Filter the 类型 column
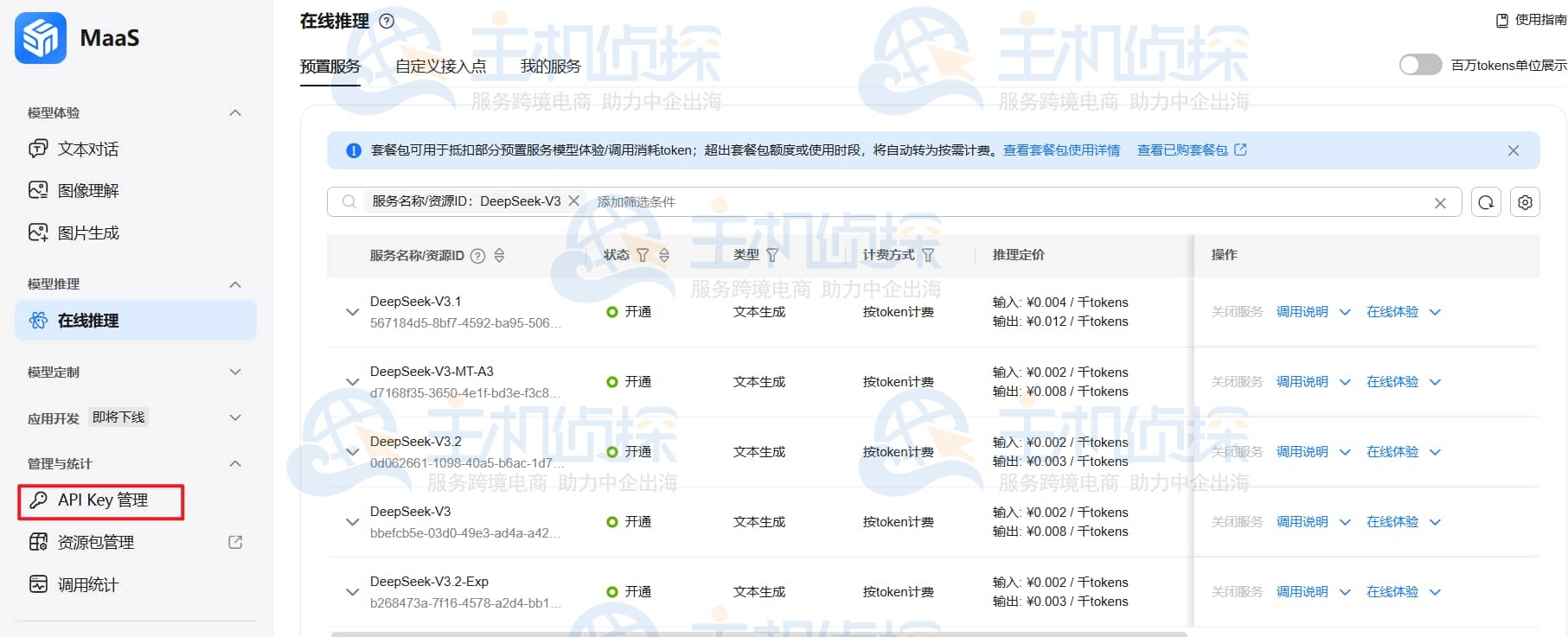Image resolution: width=1568 pixels, height=637 pixels. tap(772, 255)
